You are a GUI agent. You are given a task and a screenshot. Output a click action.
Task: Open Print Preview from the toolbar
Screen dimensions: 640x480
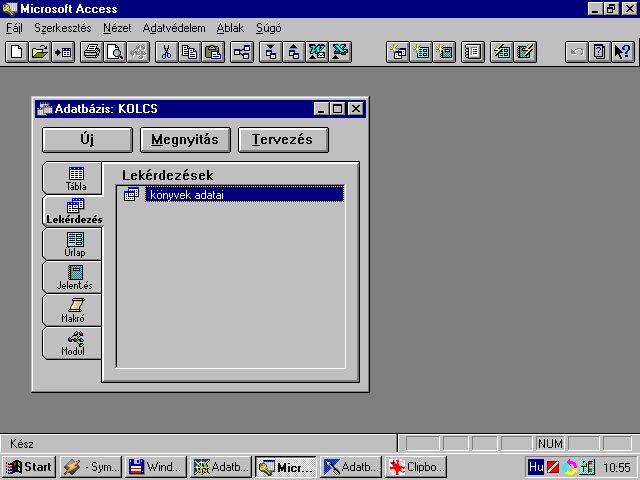pos(115,52)
